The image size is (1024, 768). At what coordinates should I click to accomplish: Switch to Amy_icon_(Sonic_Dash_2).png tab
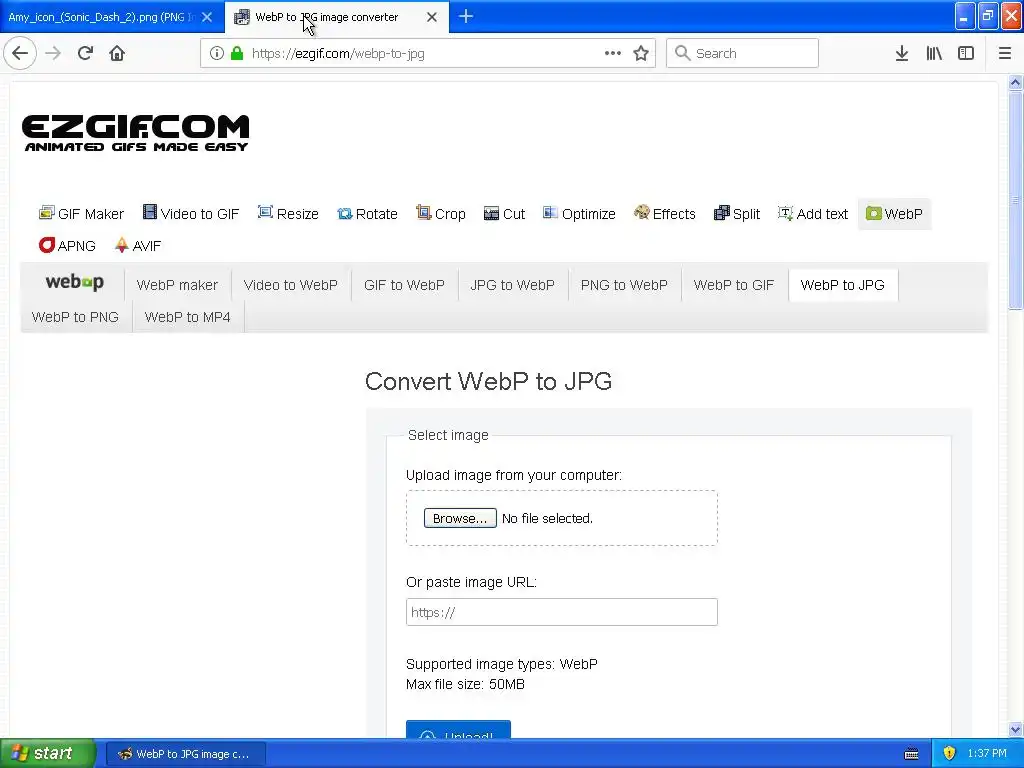(x=102, y=17)
